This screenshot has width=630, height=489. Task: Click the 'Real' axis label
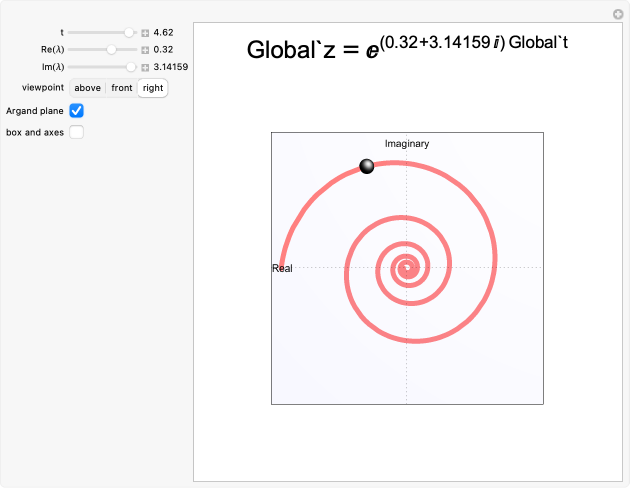(x=283, y=268)
